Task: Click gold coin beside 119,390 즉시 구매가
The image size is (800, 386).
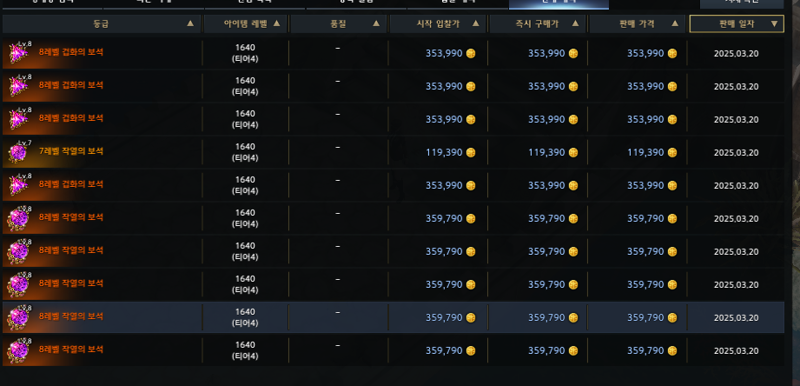Action: click(573, 152)
